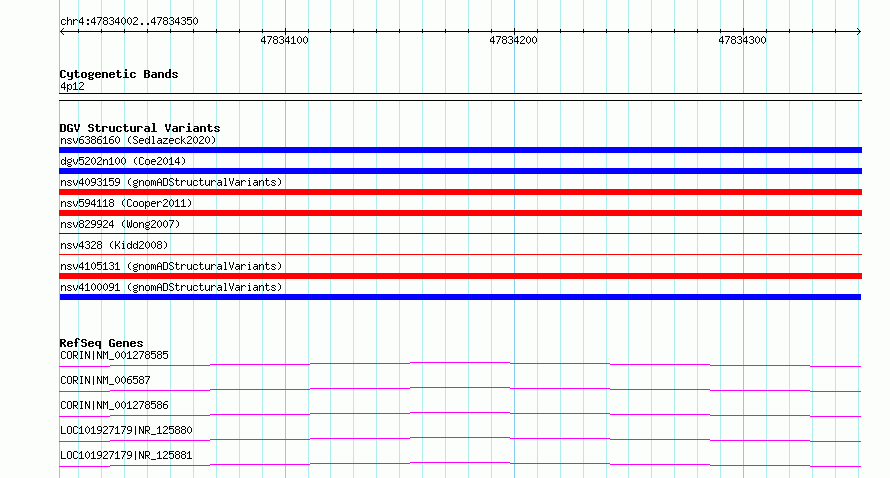Click the blue bar under nsv4100091
The image size is (890, 478).
(460, 297)
